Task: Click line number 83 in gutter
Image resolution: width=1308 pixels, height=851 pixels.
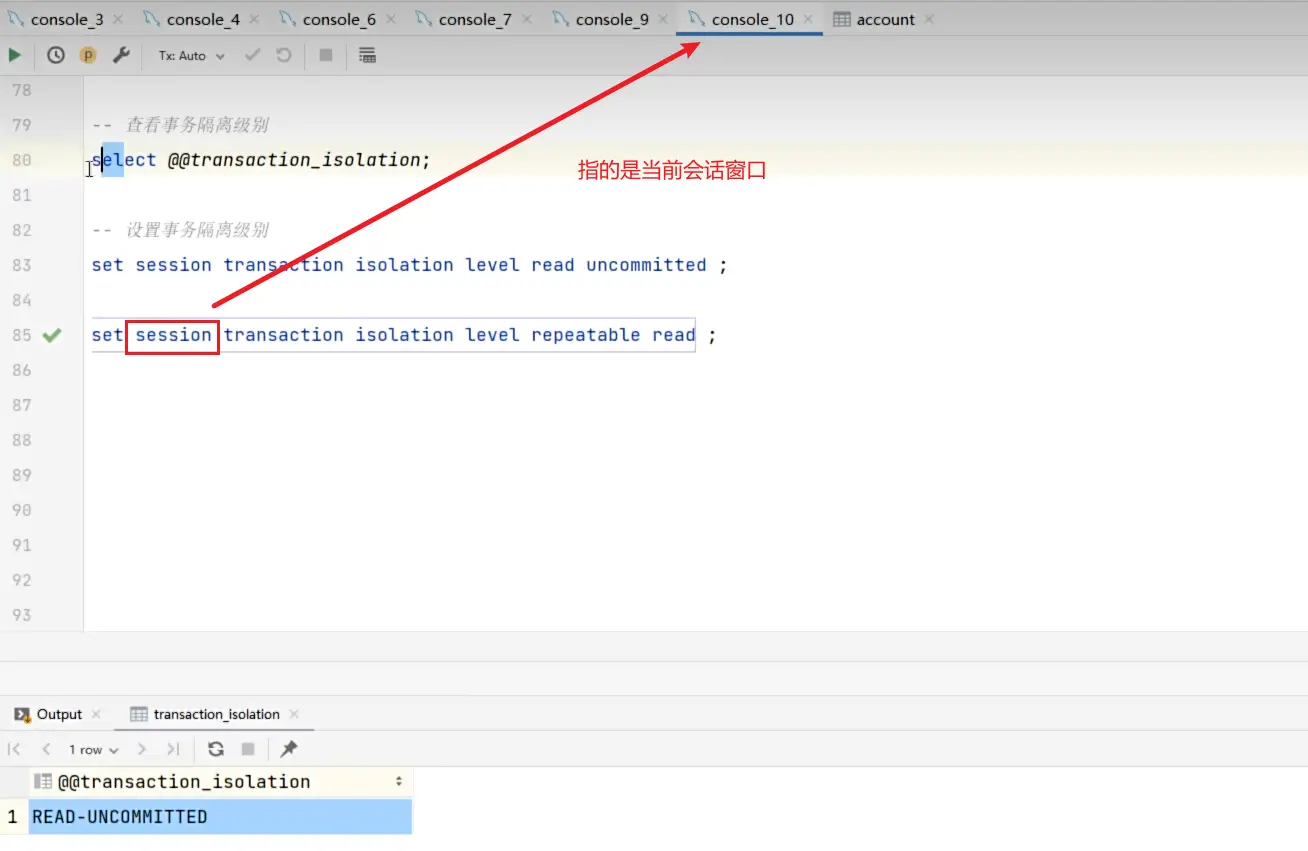Action: click(x=21, y=265)
